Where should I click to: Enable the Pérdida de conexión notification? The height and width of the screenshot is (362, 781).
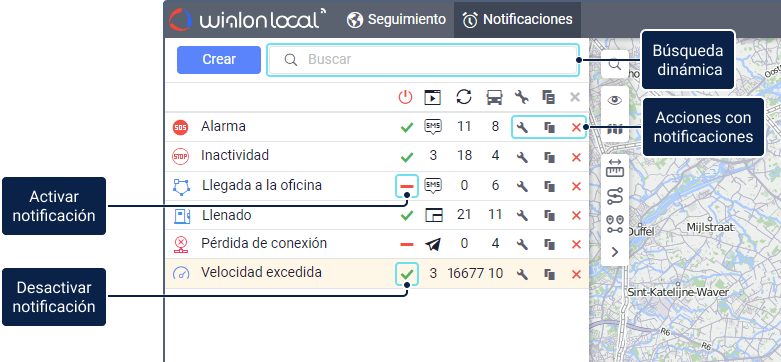point(407,244)
